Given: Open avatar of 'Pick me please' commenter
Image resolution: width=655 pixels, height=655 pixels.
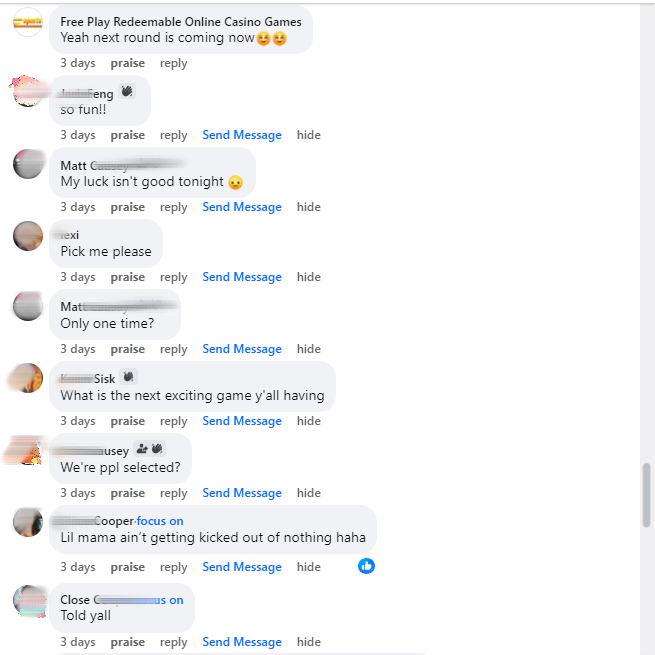Looking at the screenshot, I should pos(28,236).
